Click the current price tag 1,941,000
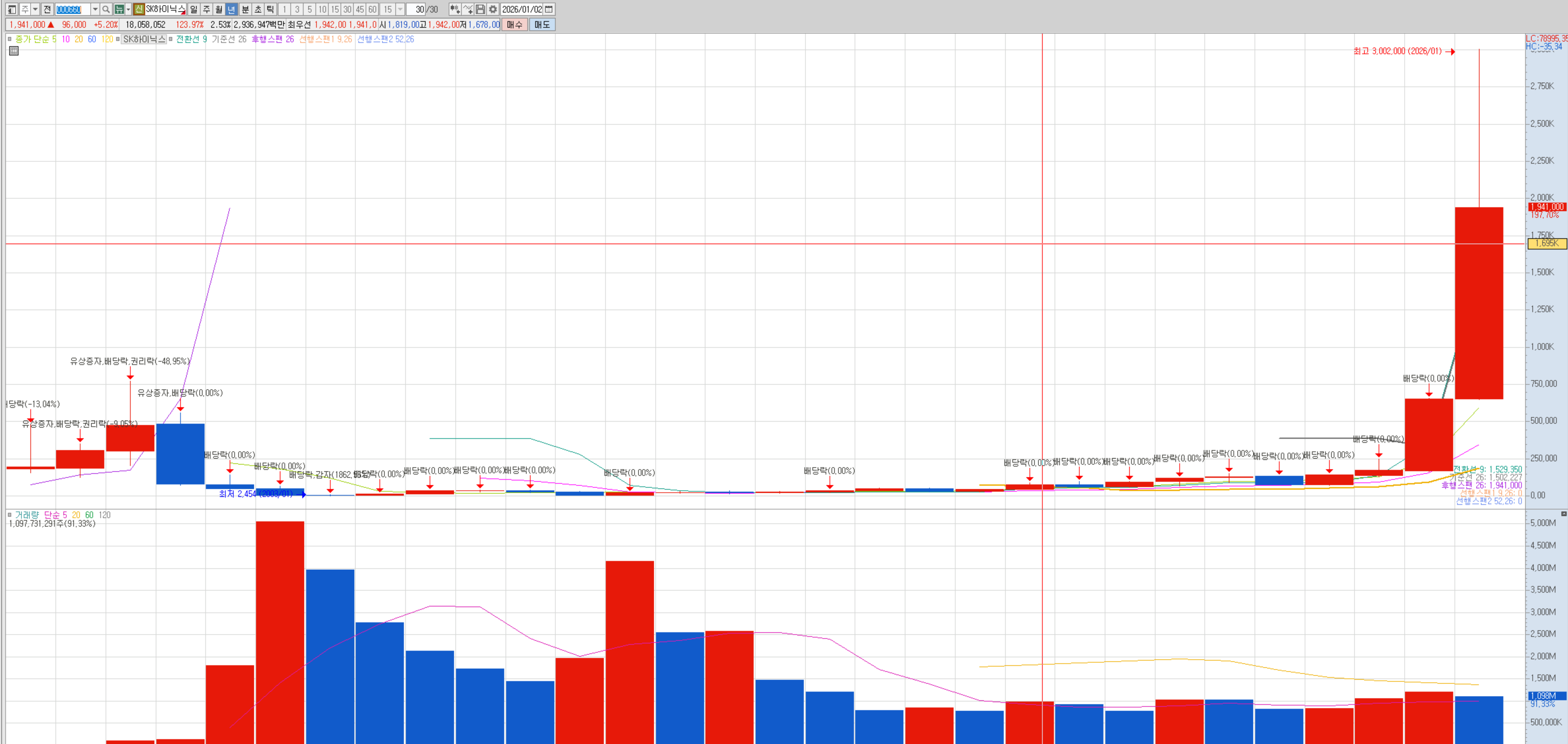 point(1547,207)
